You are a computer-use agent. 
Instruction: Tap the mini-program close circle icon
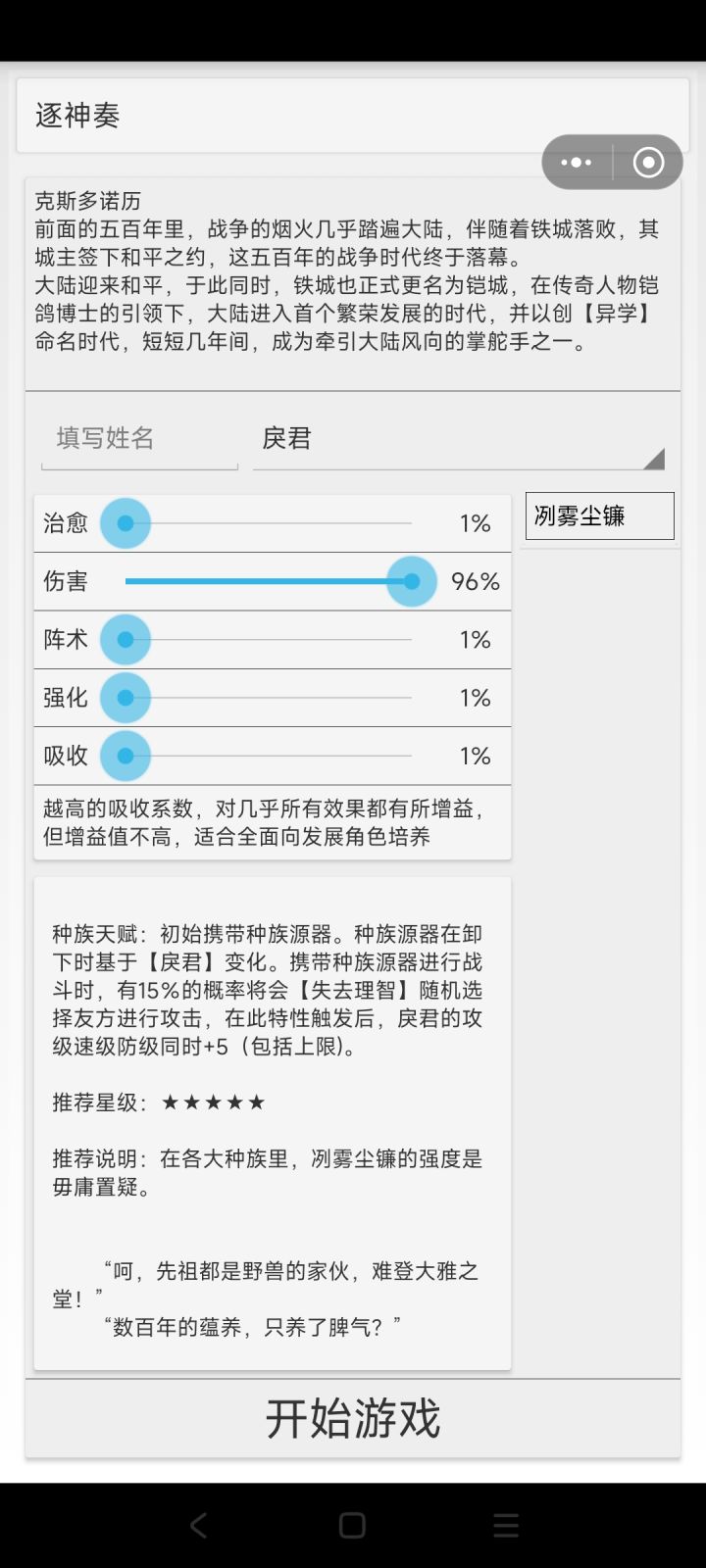(x=648, y=163)
